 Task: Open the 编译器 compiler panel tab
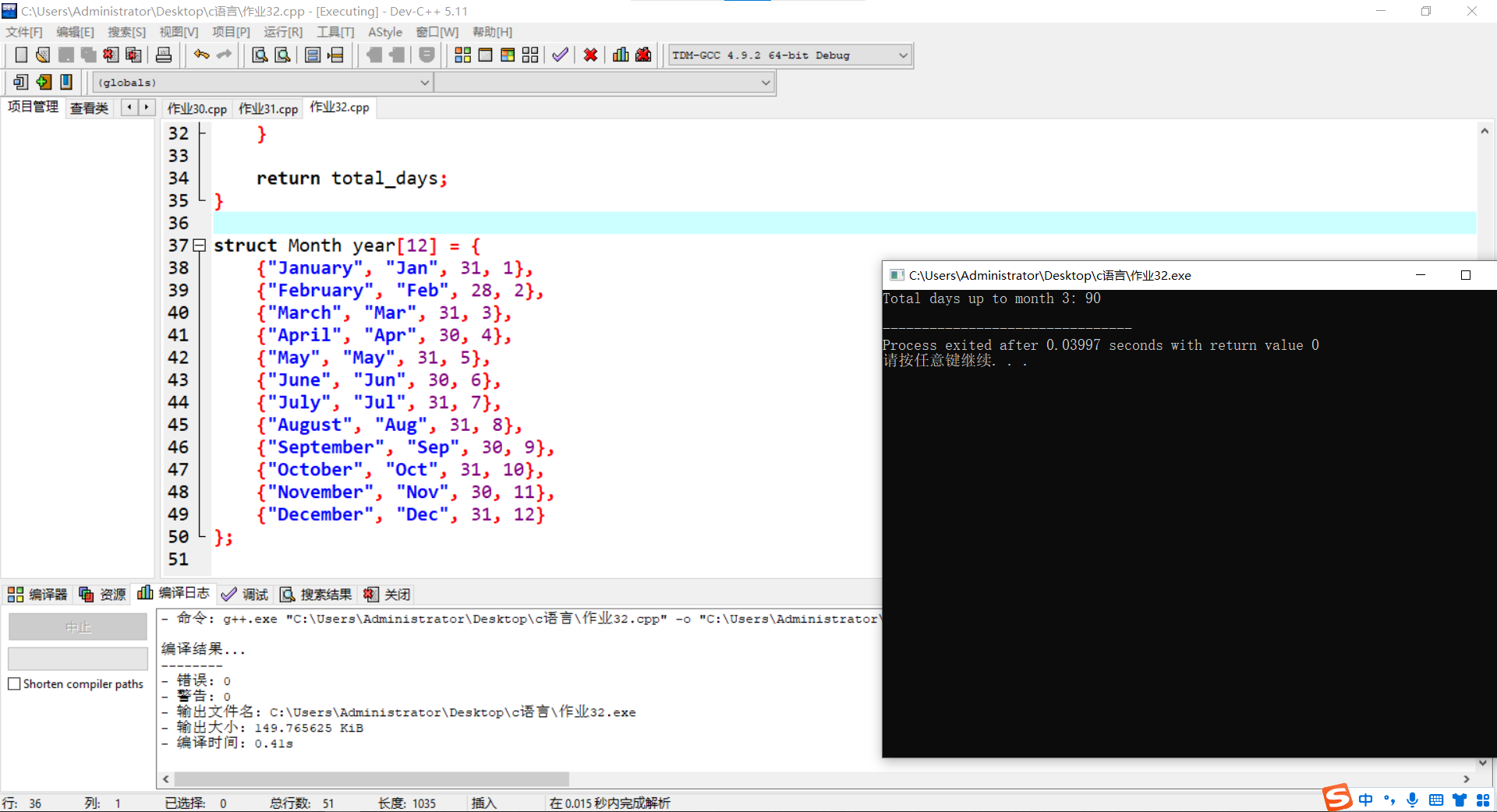pyautogui.click(x=38, y=595)
